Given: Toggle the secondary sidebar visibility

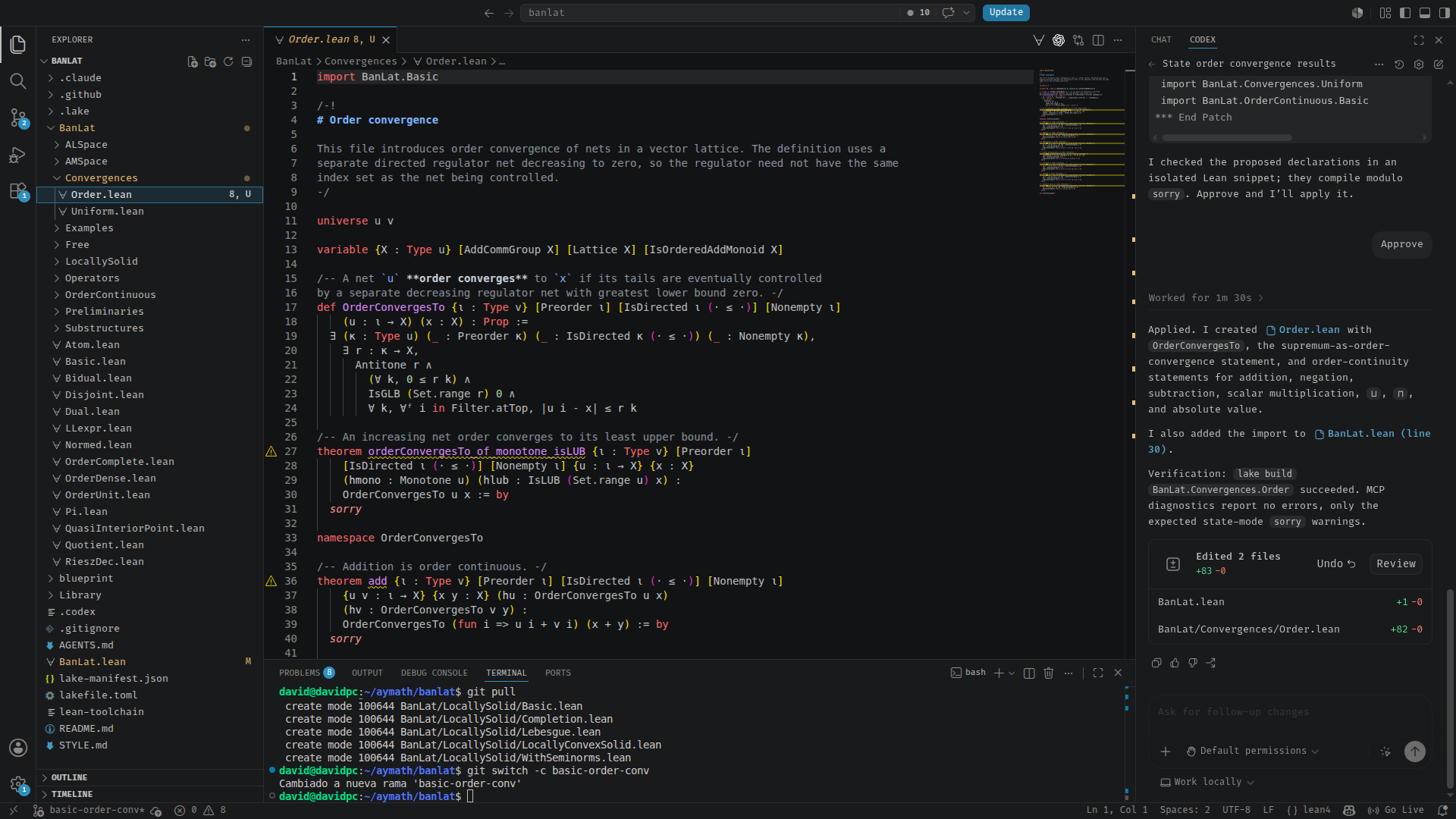Looking at the screenshot, I should 1445,13.
